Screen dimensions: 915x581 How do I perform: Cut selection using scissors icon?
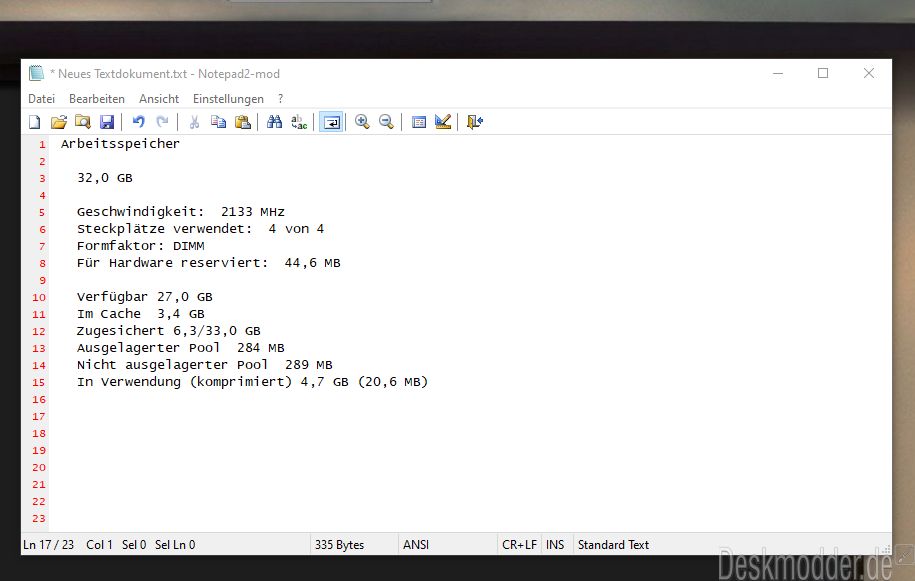(x=194, y=122)
